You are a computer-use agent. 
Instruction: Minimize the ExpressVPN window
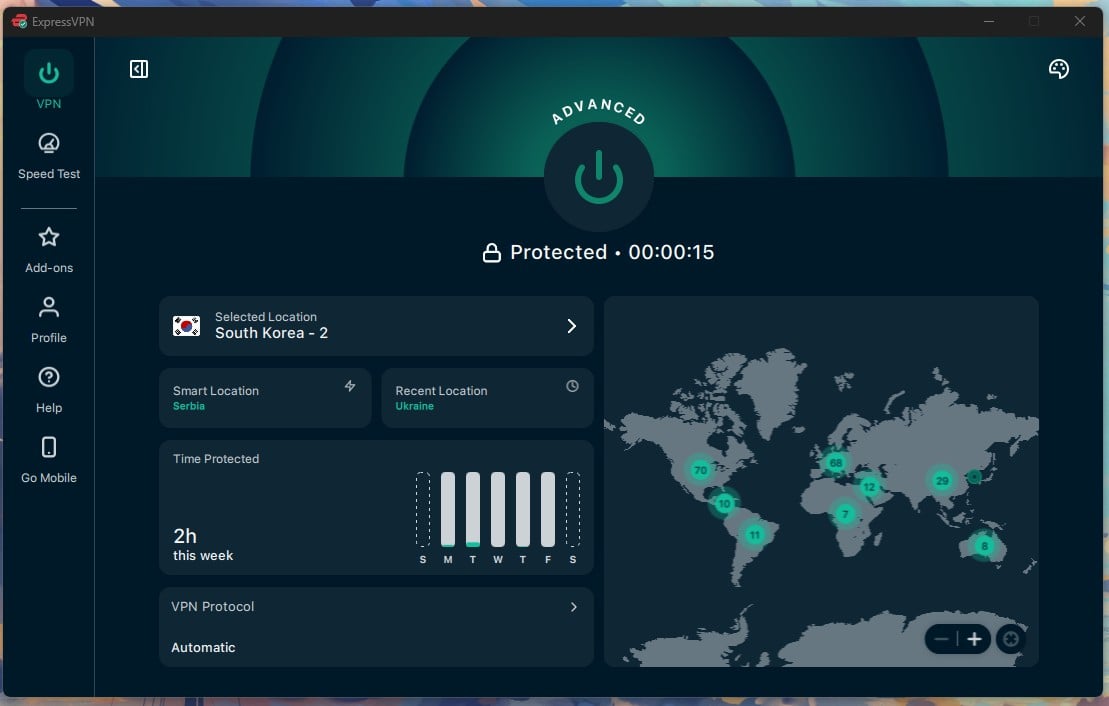coord(989,21)
